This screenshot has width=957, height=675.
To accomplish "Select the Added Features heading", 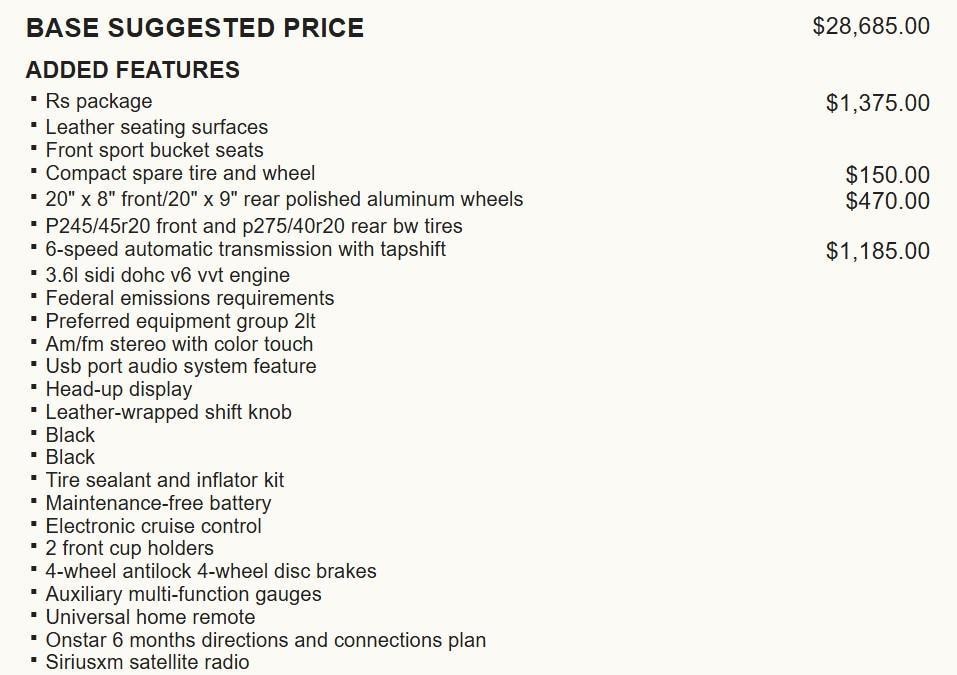I will pos(133,70).
